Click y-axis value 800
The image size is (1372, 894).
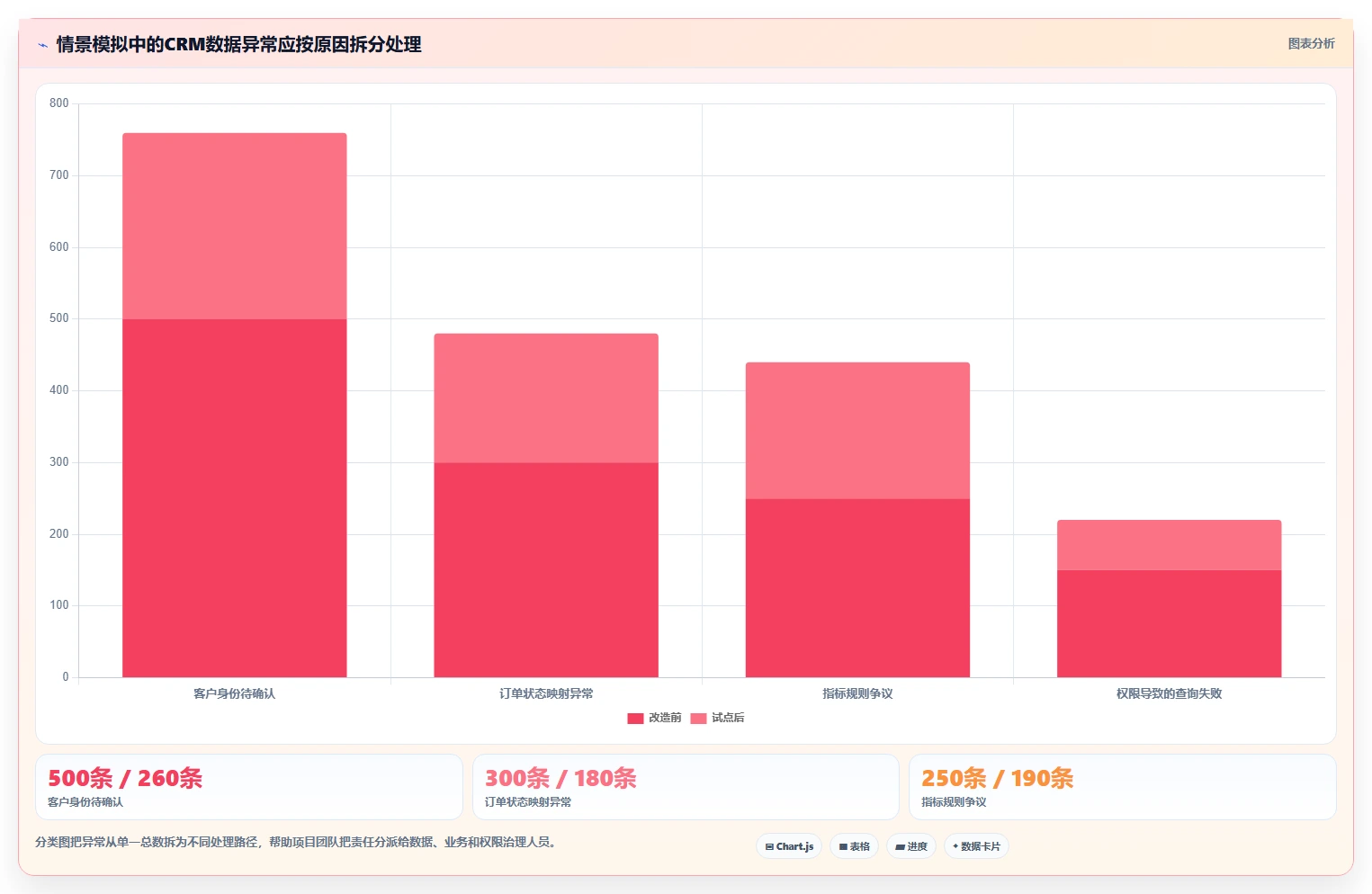click(59, 103)
